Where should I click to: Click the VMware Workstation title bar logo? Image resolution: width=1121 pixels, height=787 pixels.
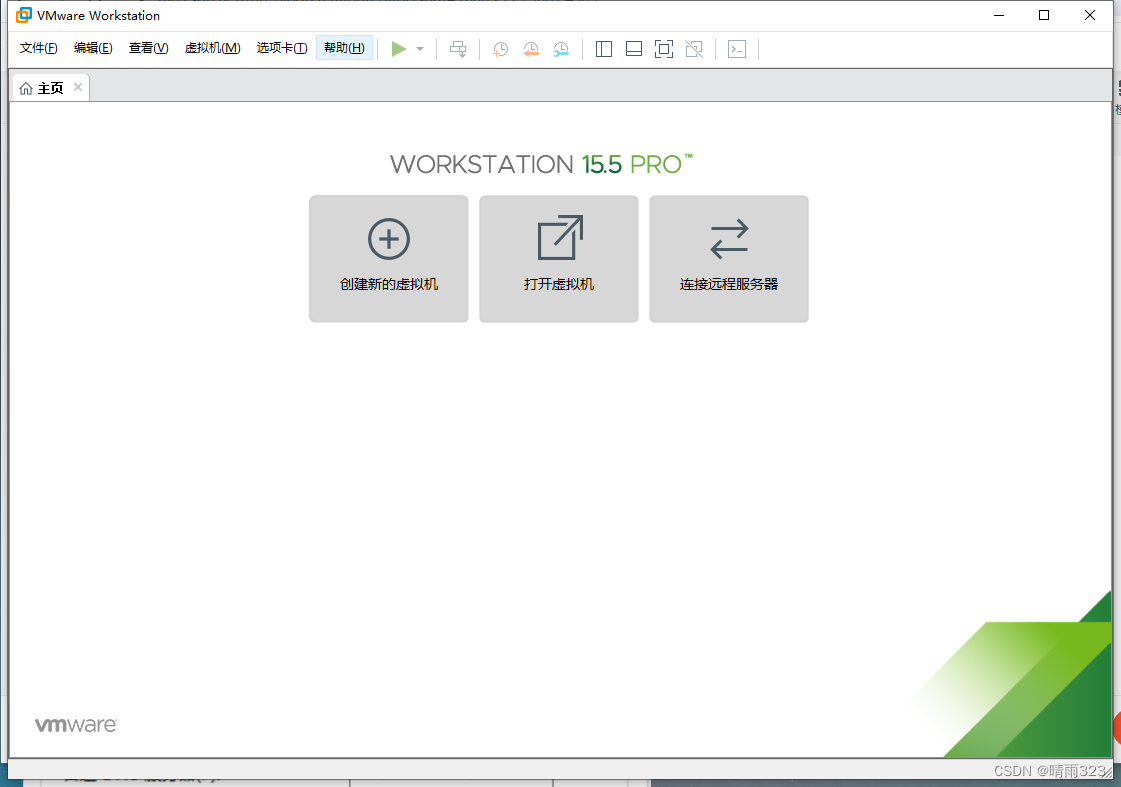[x=24, y=15]
